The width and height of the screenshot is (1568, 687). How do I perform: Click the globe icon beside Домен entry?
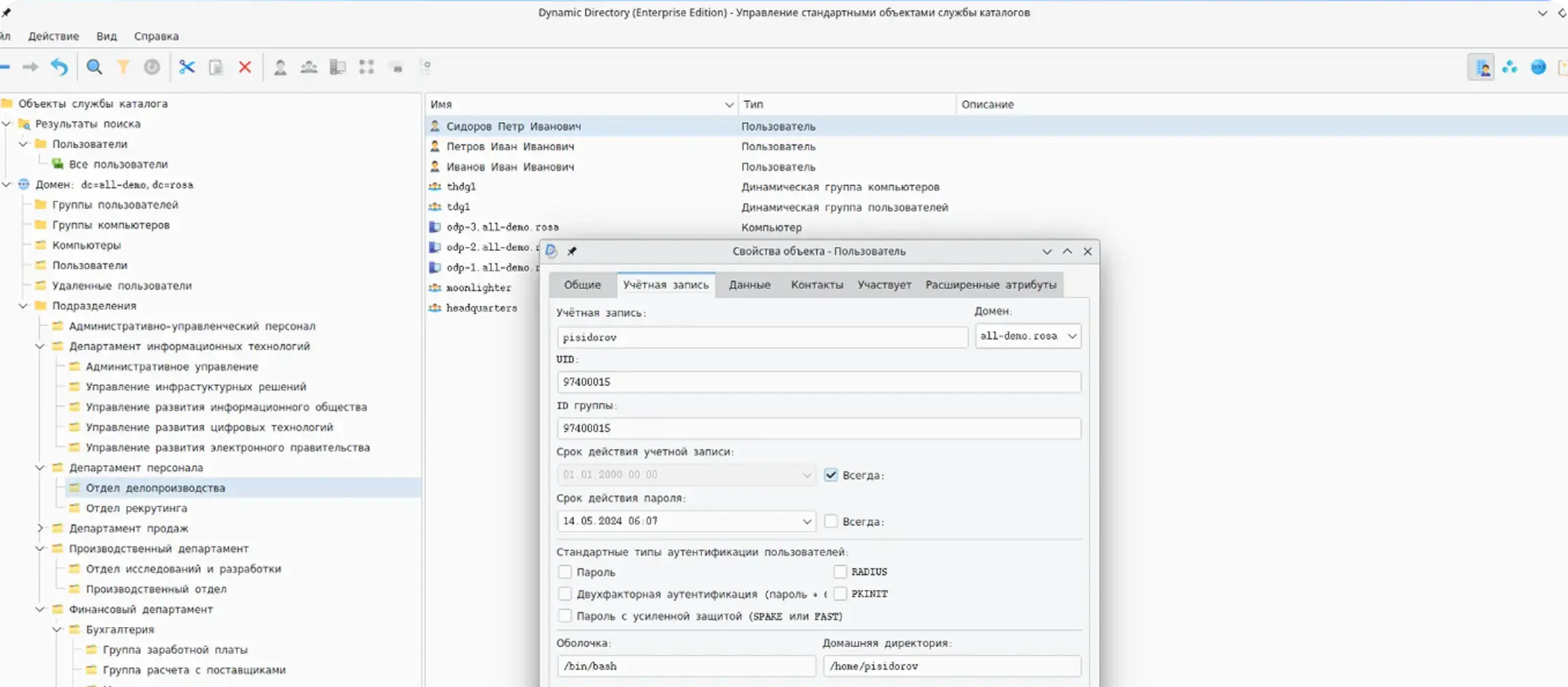(x=24, y=185)
